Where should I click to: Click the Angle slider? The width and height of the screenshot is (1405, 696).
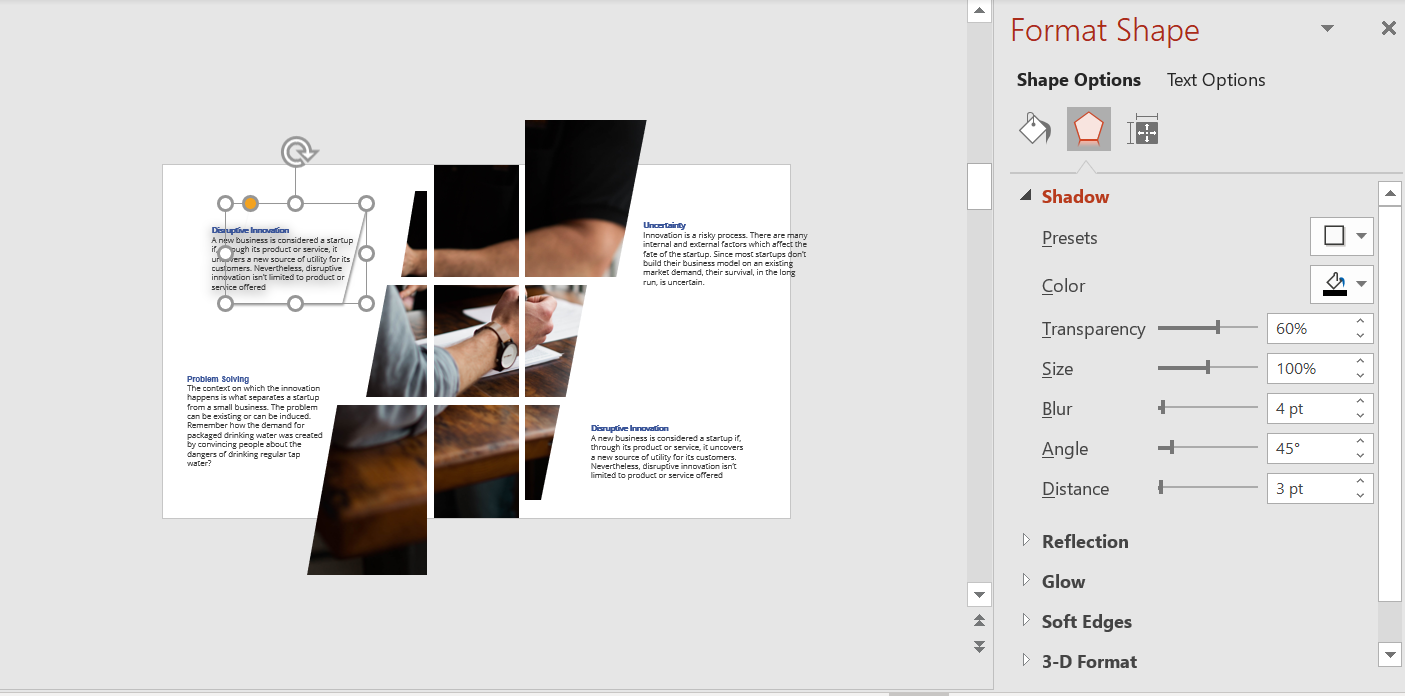click(x=1207, y=448)
